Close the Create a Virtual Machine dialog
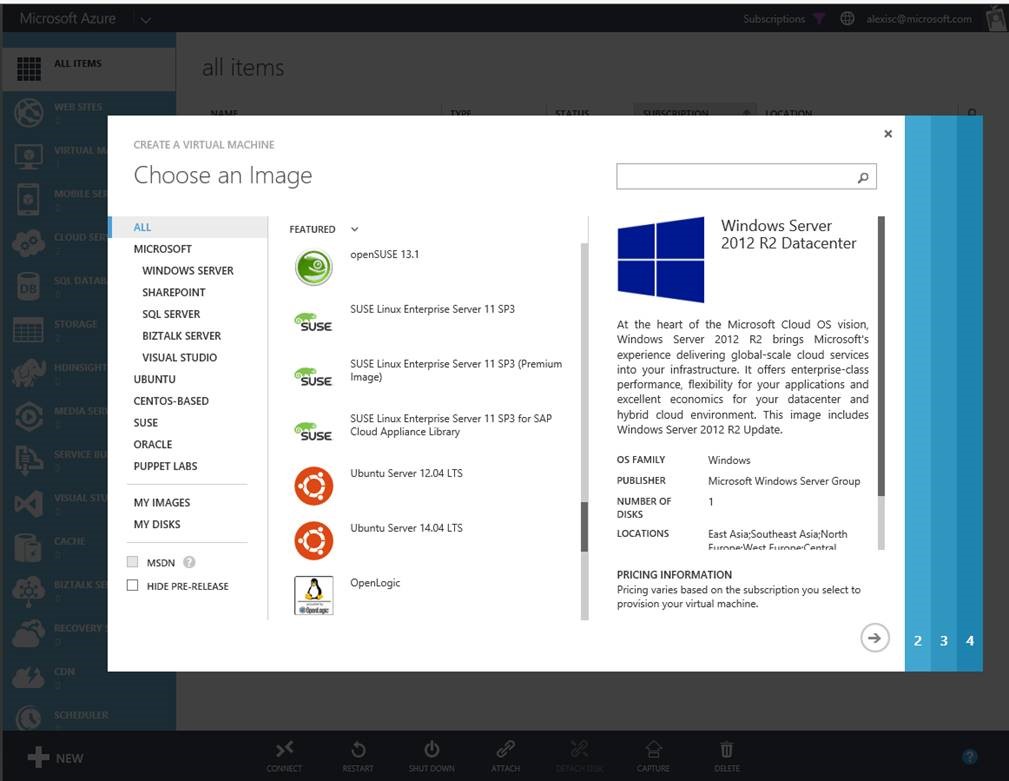The width and height of the screenshot is (1009, 781). (x=888, y=134)
